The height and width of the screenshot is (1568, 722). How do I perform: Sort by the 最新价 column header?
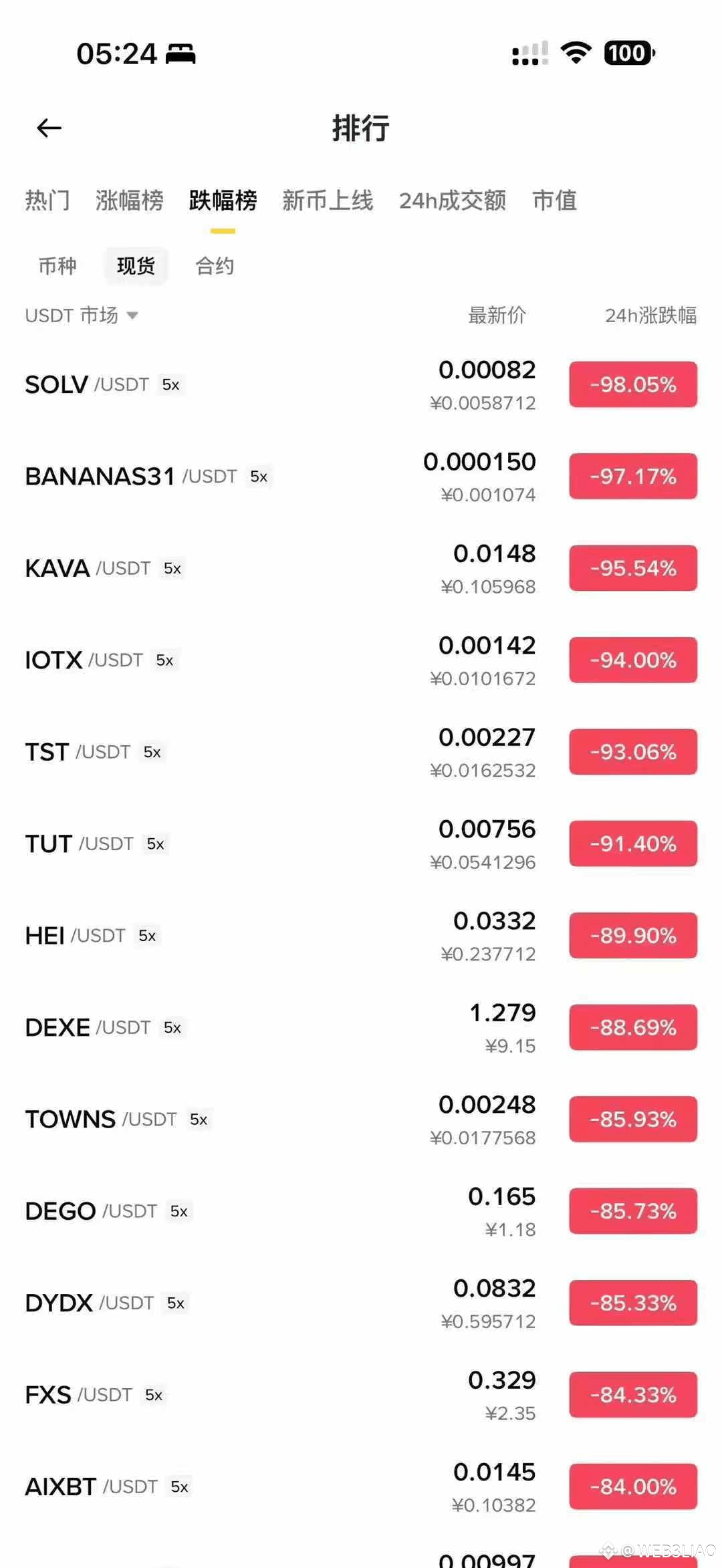point(497,315)
